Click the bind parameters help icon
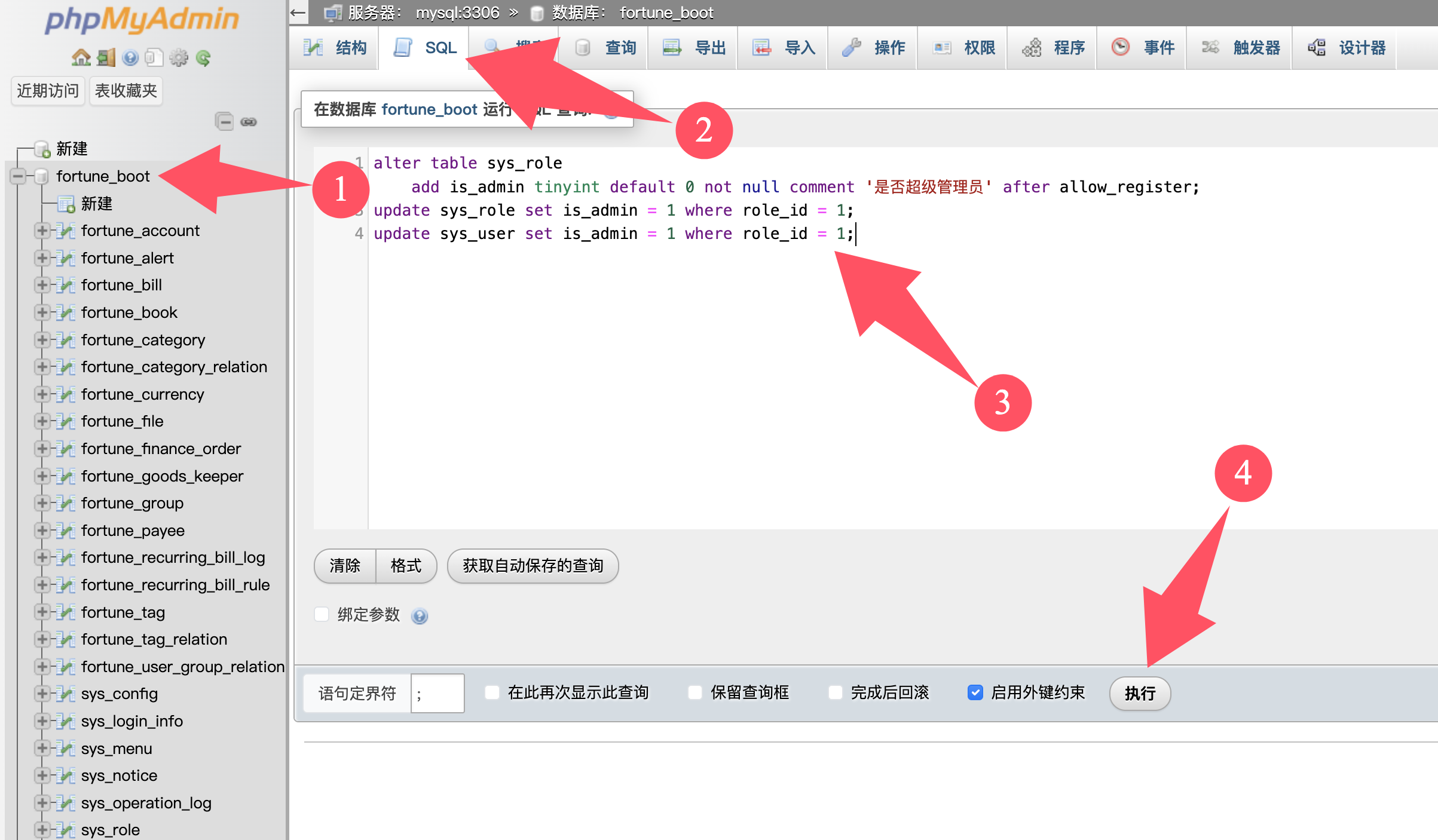The image size is (1438, 840). coord(420,616)
